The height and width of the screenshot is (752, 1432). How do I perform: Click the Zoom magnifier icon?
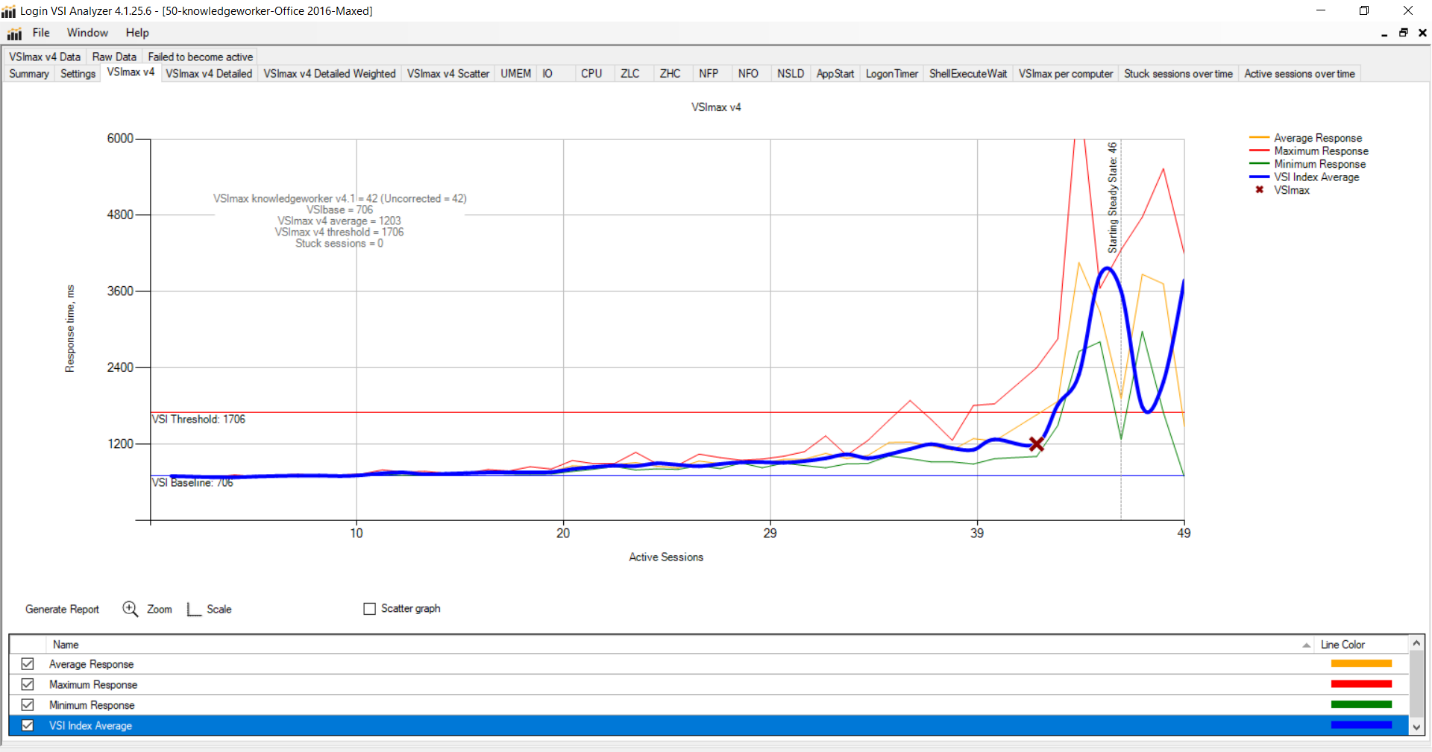point(130,609)
